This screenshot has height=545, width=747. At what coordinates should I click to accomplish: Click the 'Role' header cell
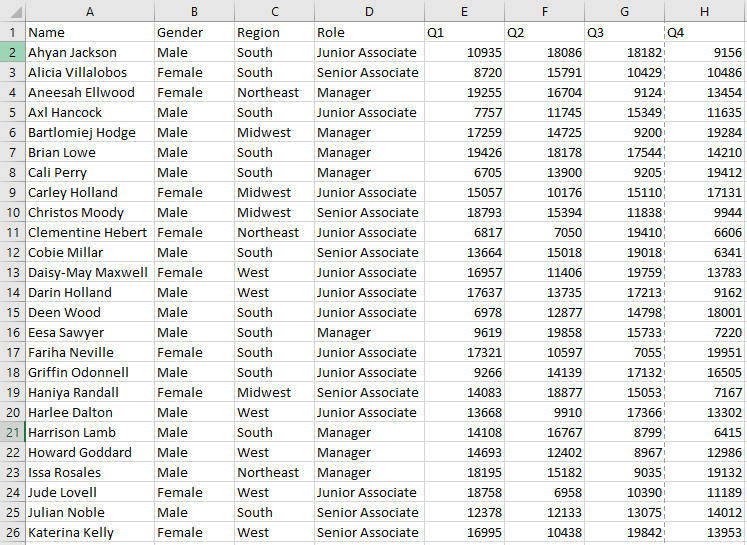coord(369,32)
